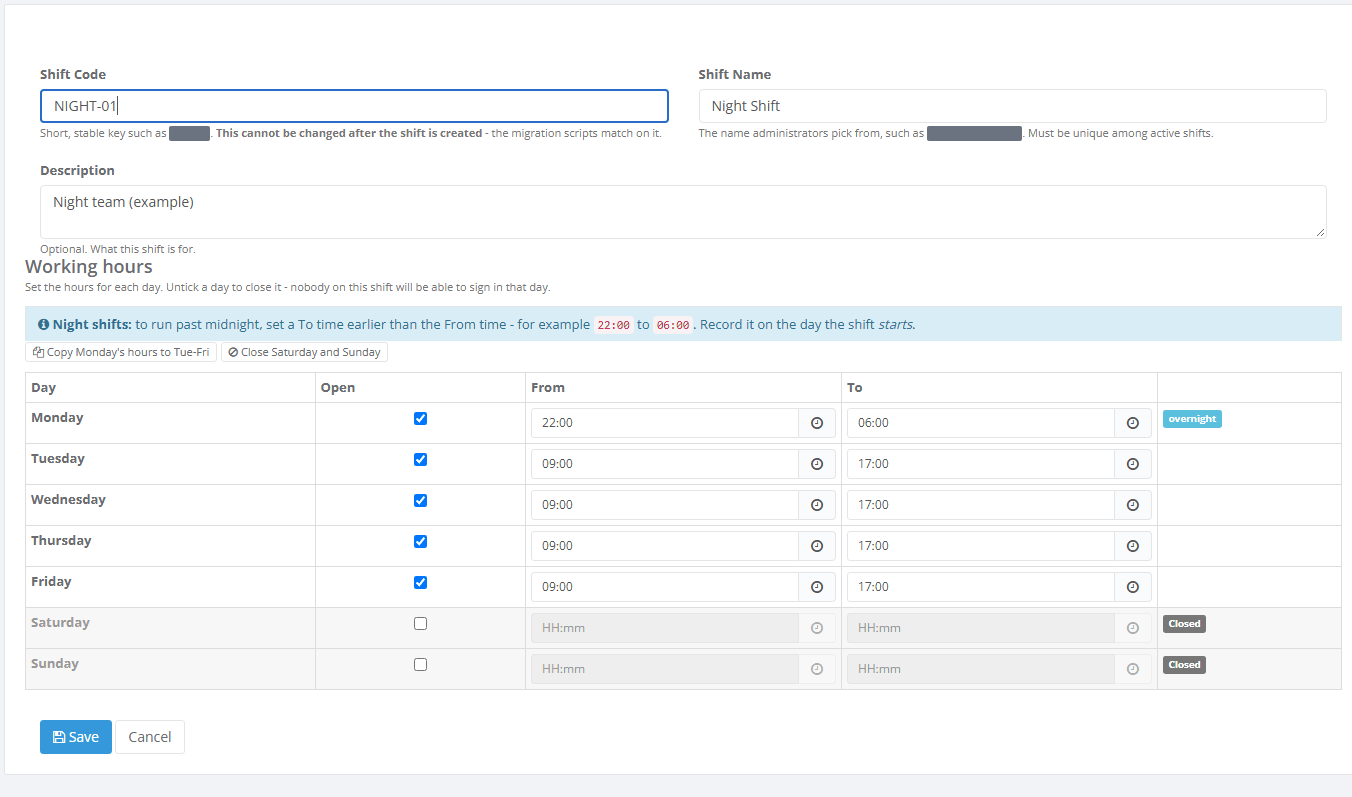Untick the Wednesday Open checkbox
Image resolution: width=1352 pixels, height=797 pixels.
coord(420,500)
